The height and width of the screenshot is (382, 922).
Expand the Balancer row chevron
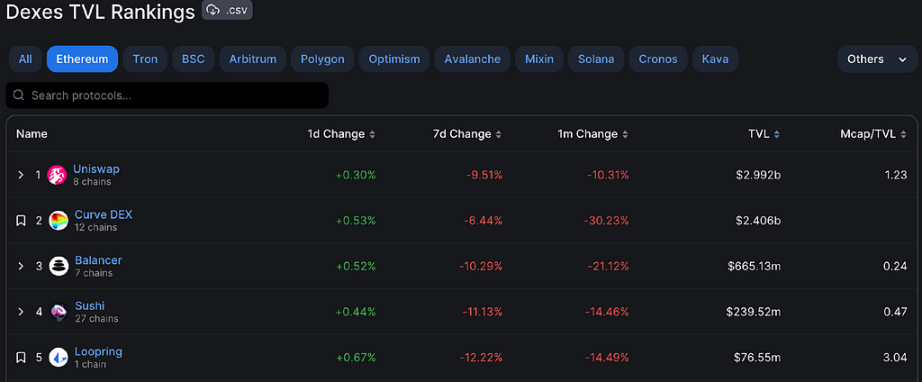[x=21, y=266]
